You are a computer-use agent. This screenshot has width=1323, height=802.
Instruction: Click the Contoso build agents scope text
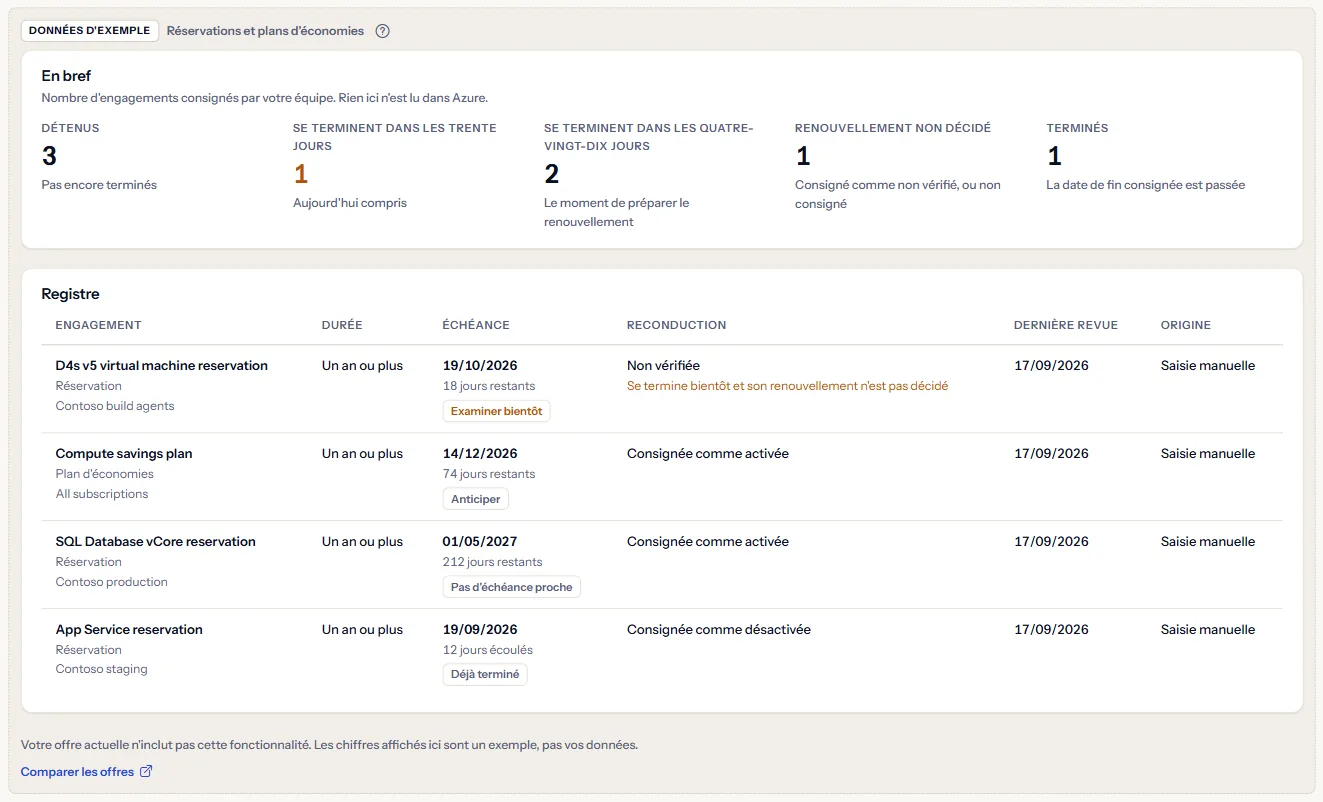pos(115,406)
